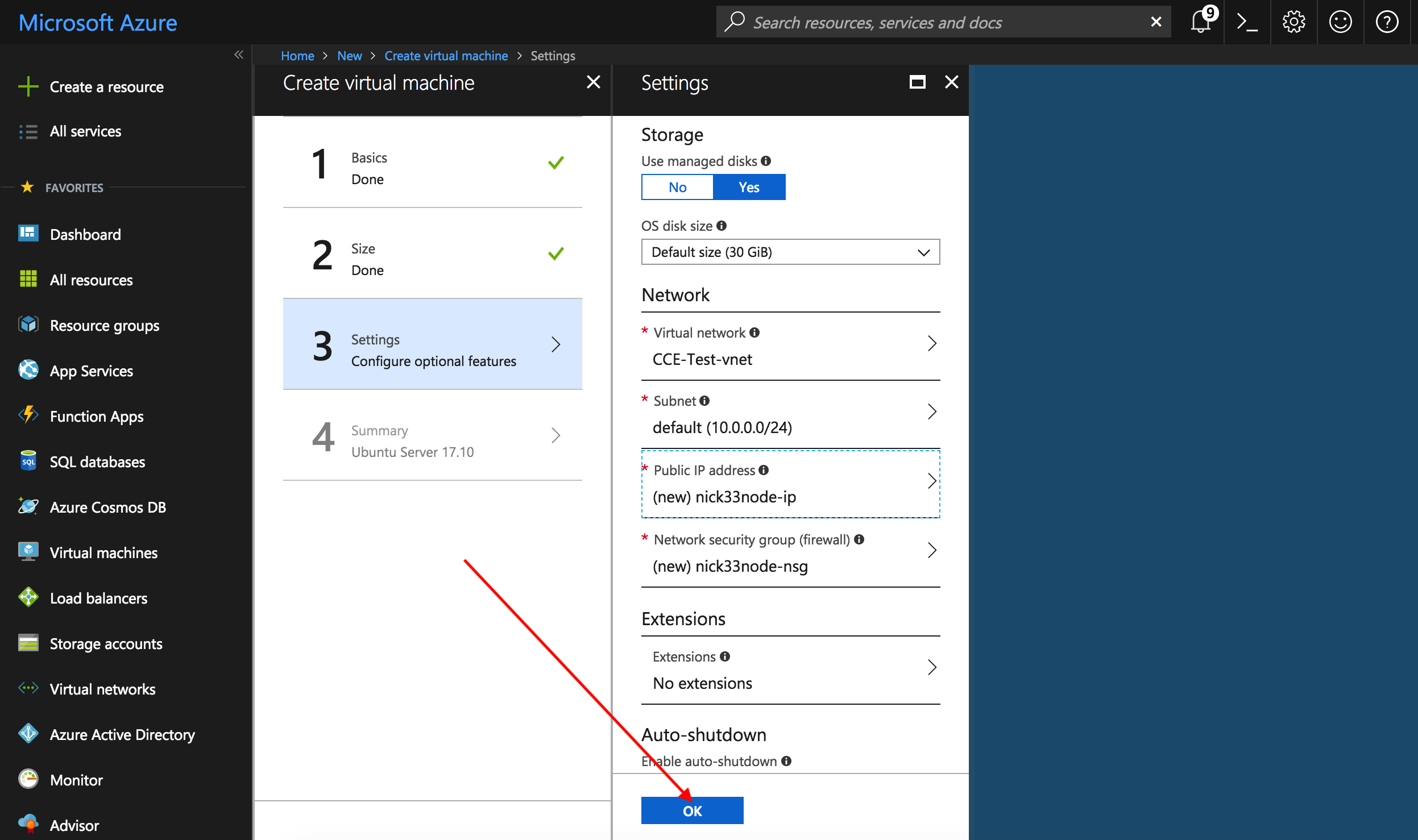Click the Monitor gauge icon
The image size is (1418, 840).
click(28, 779)
